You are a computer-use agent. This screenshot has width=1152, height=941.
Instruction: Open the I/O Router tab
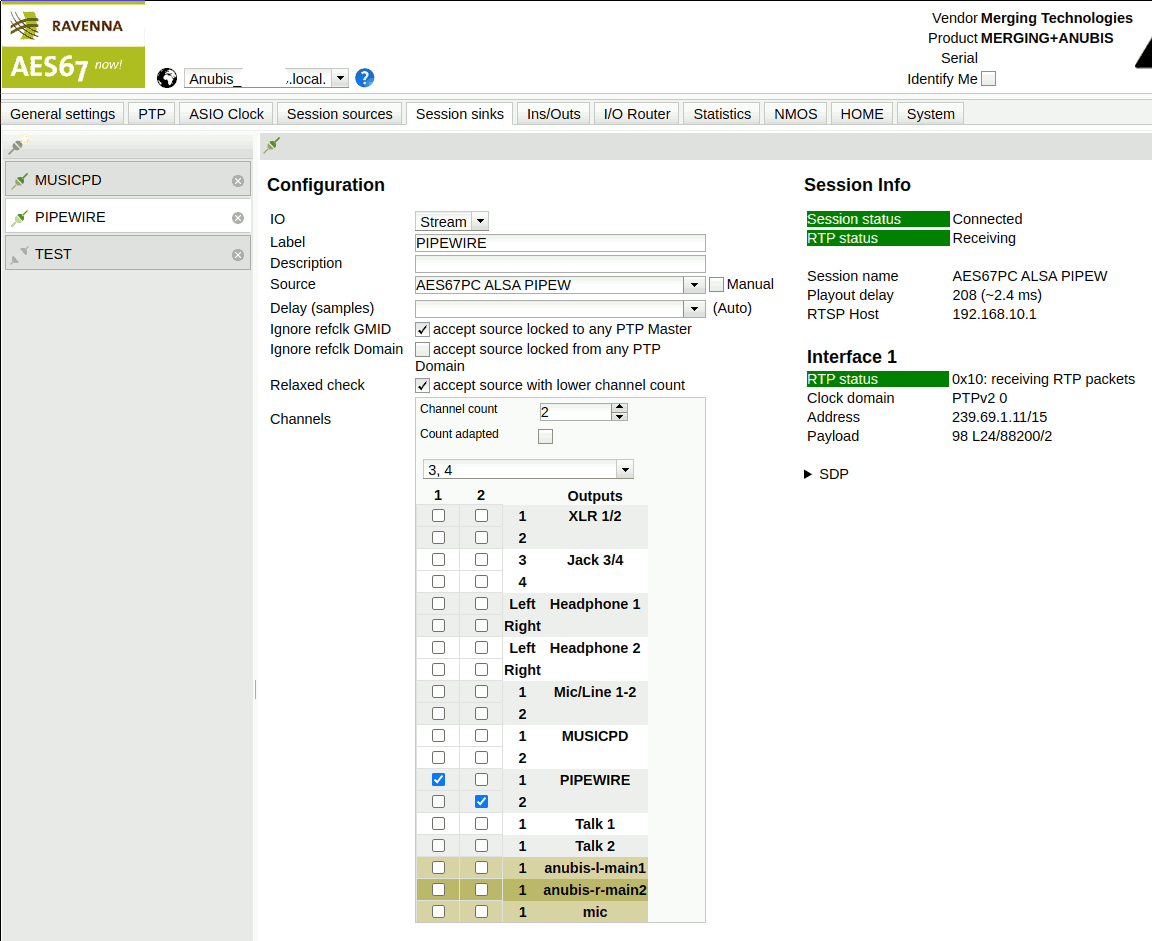(x=637, y=114)
